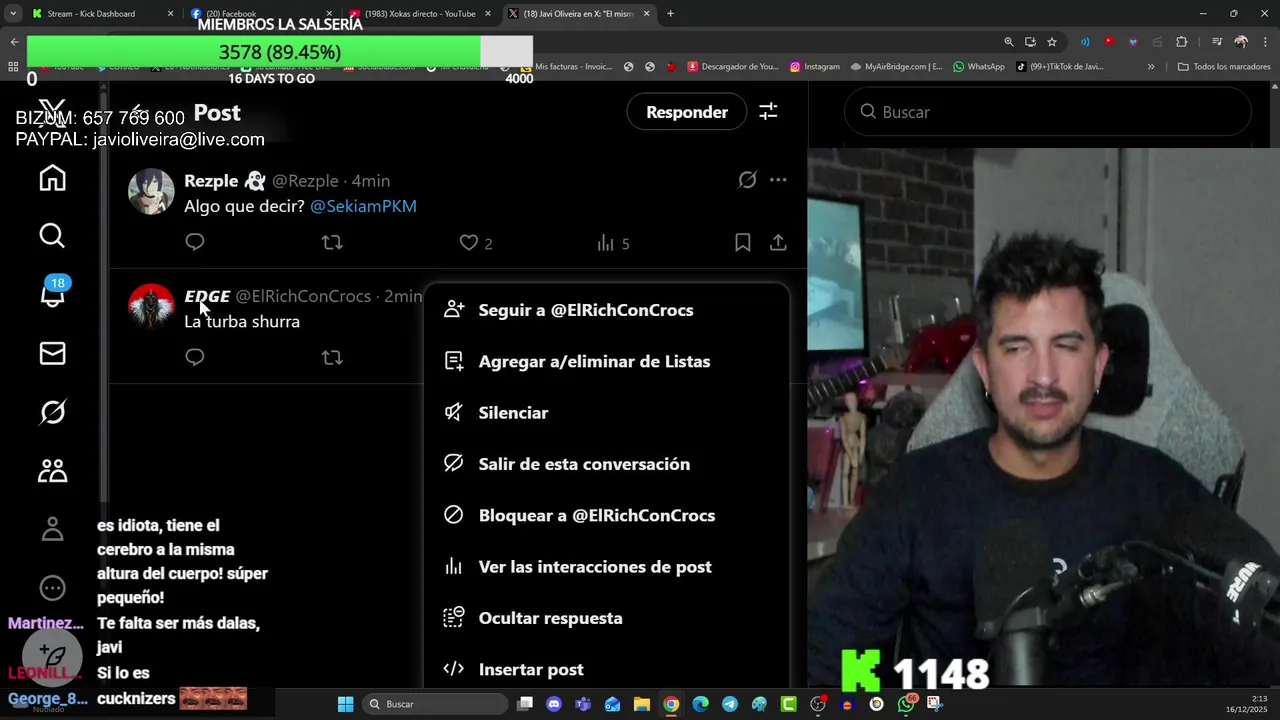
Task: Open Rezple's profile avatar
Action: point(151,191)
